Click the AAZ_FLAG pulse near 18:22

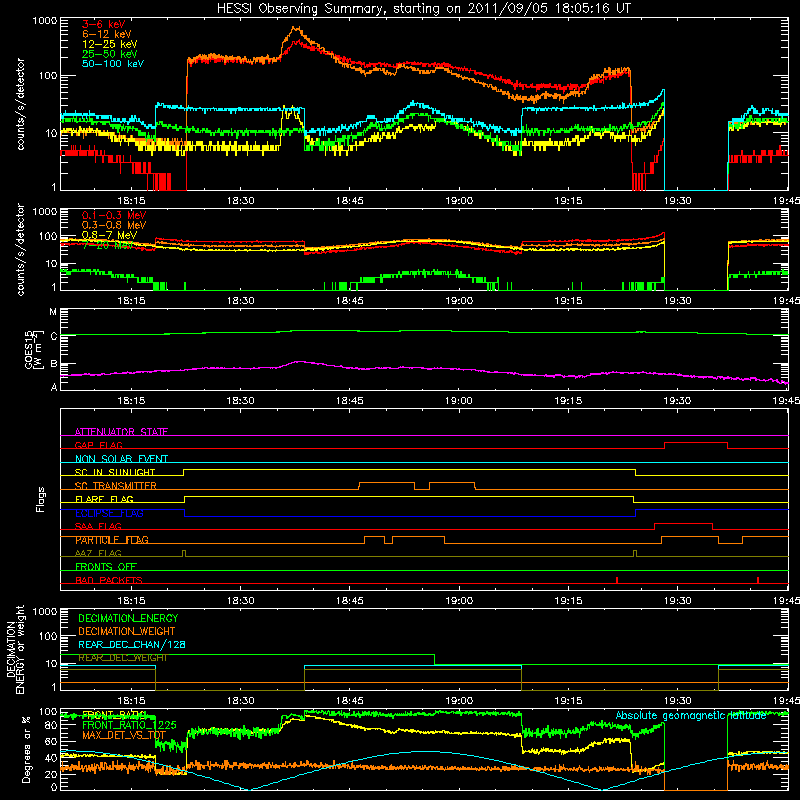coord(184,553)
